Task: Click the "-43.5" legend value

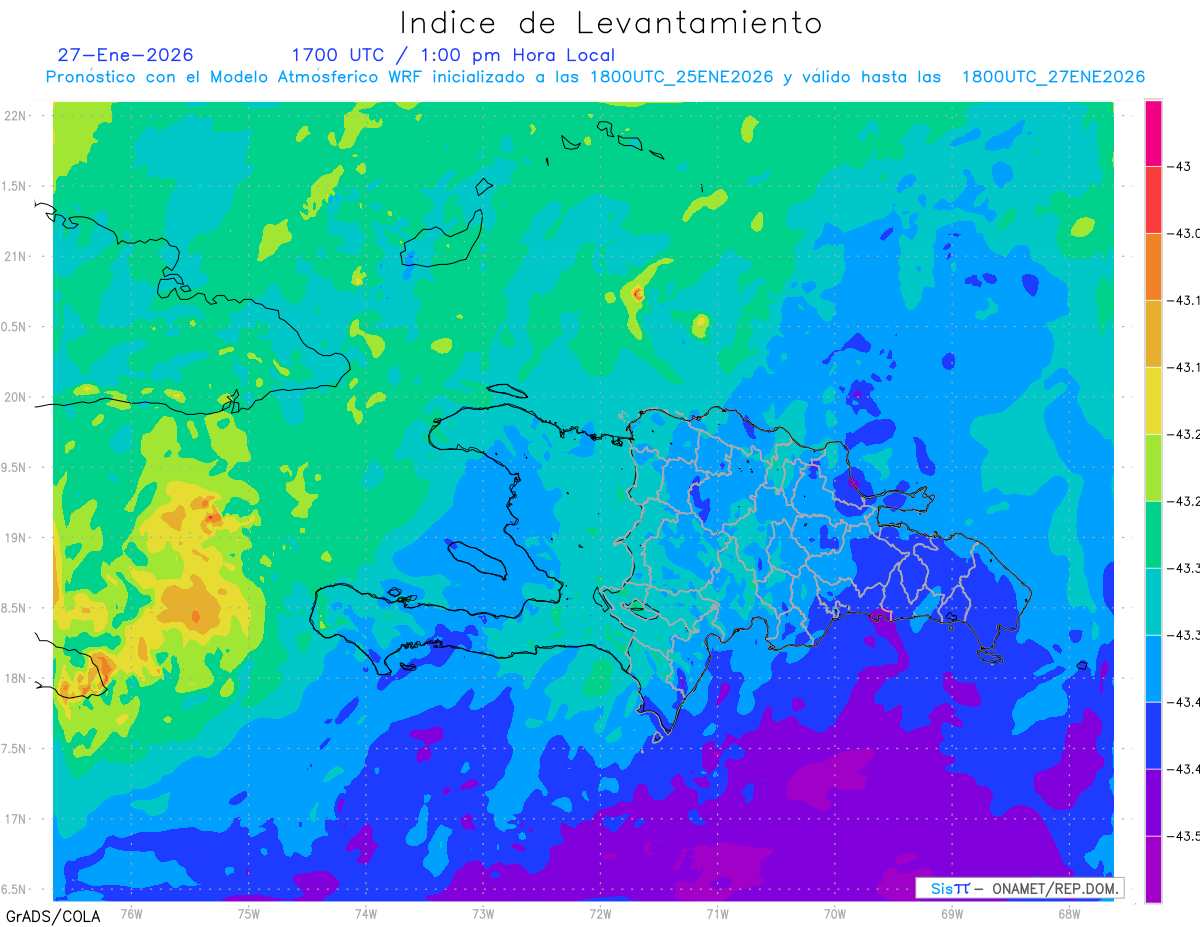Action: click(x=1185, y=836)
